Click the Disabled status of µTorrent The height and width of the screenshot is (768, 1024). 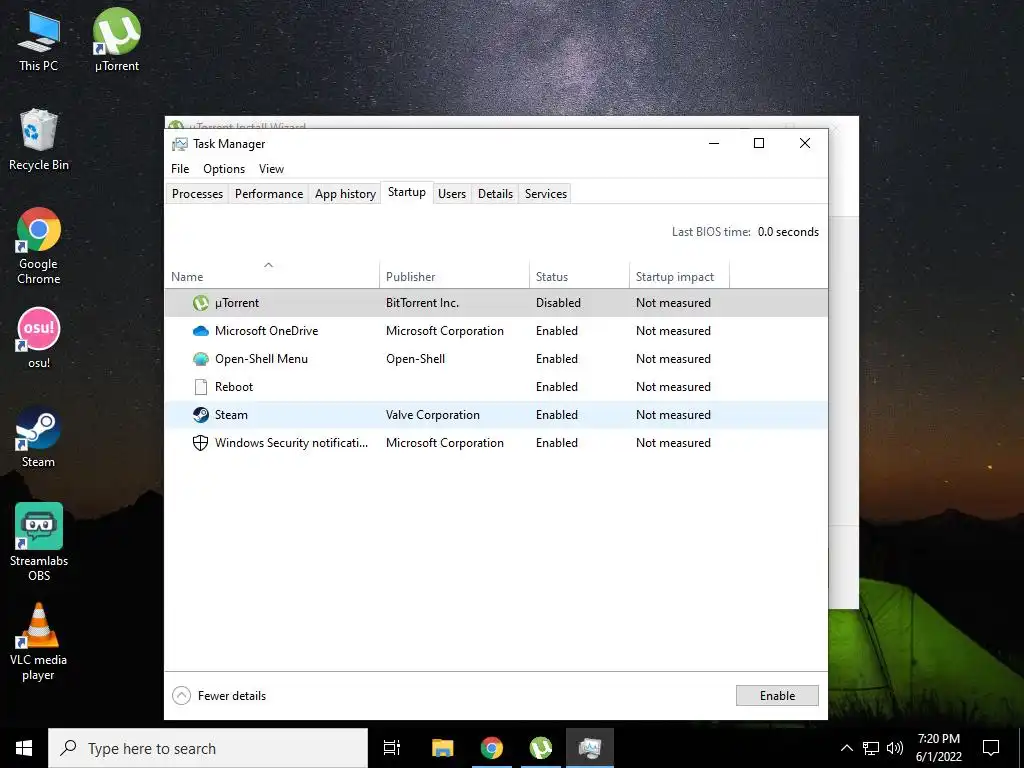tap(558, 303)
